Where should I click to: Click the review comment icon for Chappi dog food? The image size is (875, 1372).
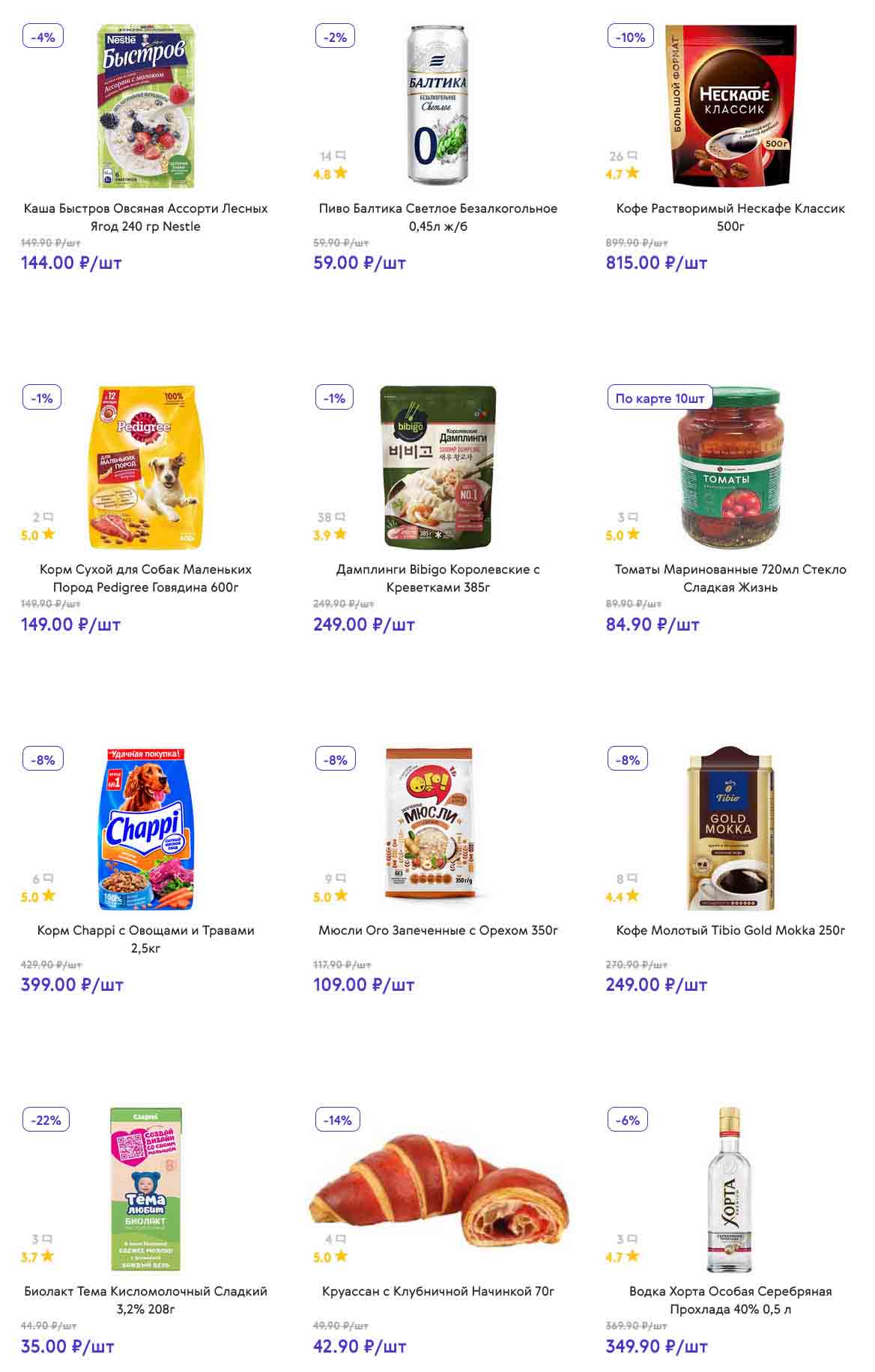tap(49, 878)
